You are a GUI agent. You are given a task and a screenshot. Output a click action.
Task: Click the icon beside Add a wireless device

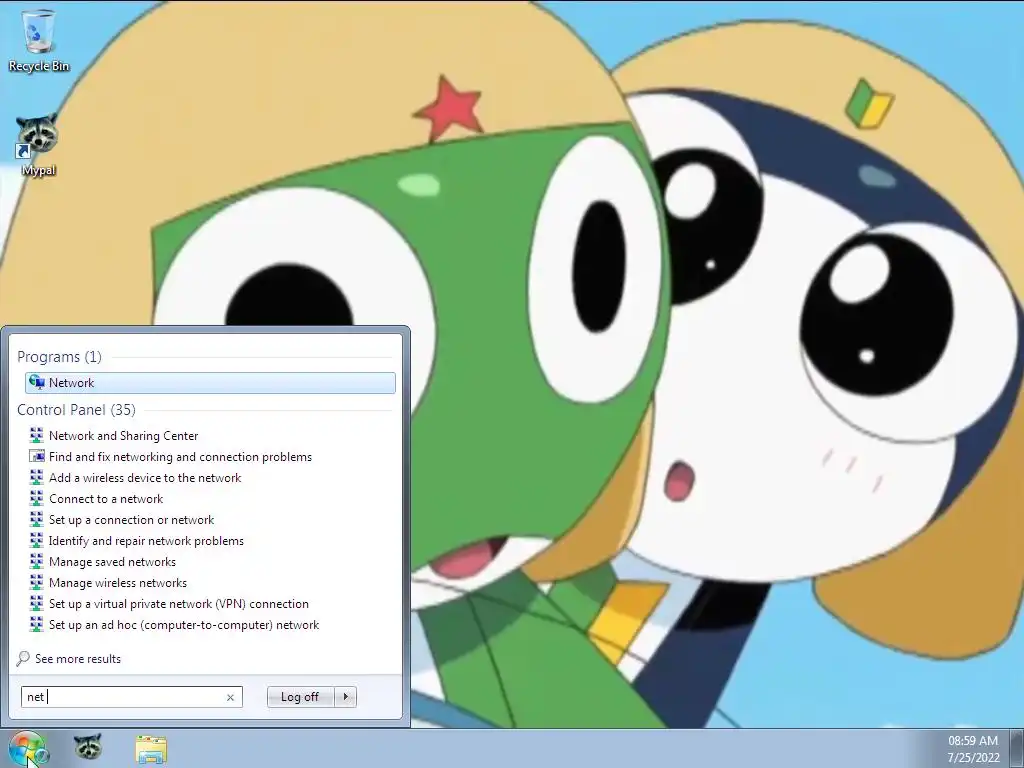[x=37, y=477]
